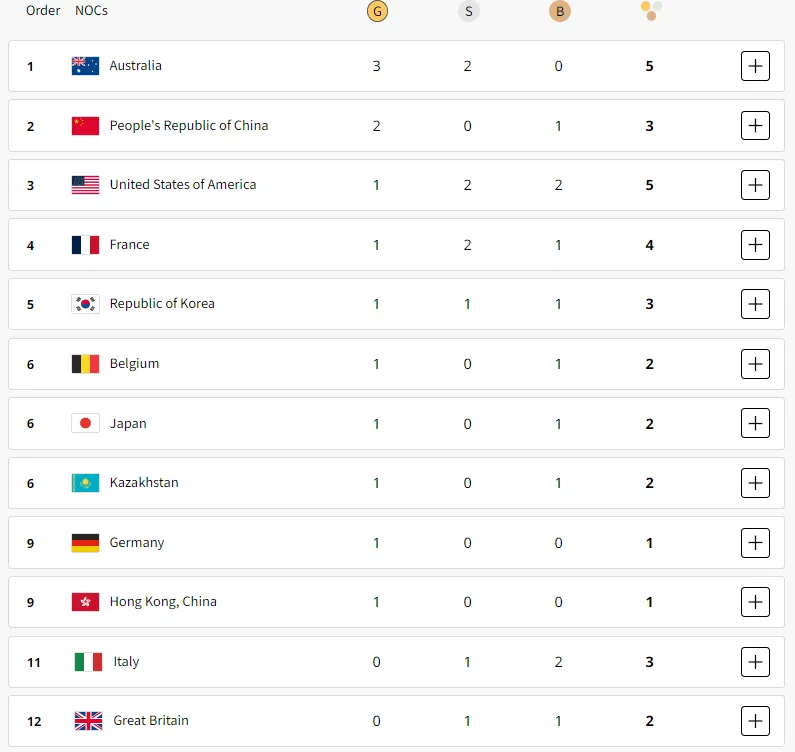
Task: Click the NOCs column header
Action: [x=91, y=11]
